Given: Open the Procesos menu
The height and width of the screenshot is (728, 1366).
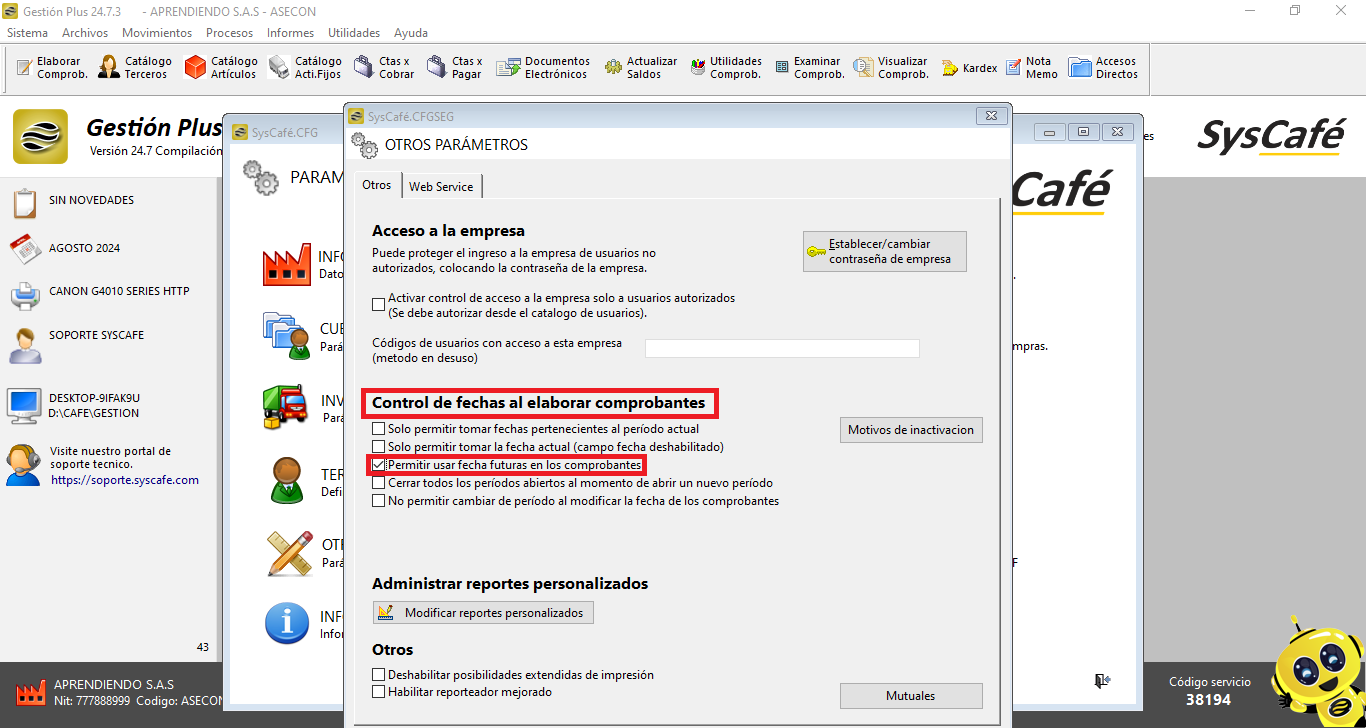Looking at the screenshot, I should click(x=229, y=33).
